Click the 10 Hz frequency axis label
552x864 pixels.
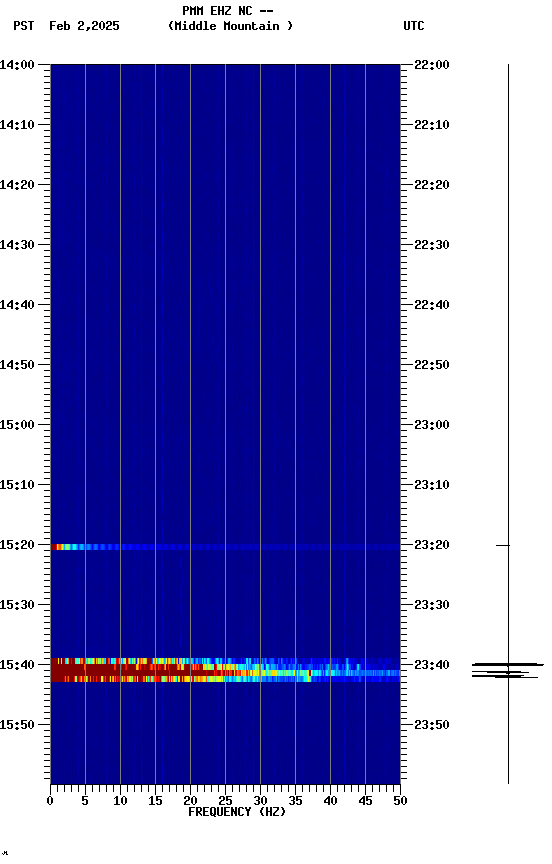click(x=120, y=801)
